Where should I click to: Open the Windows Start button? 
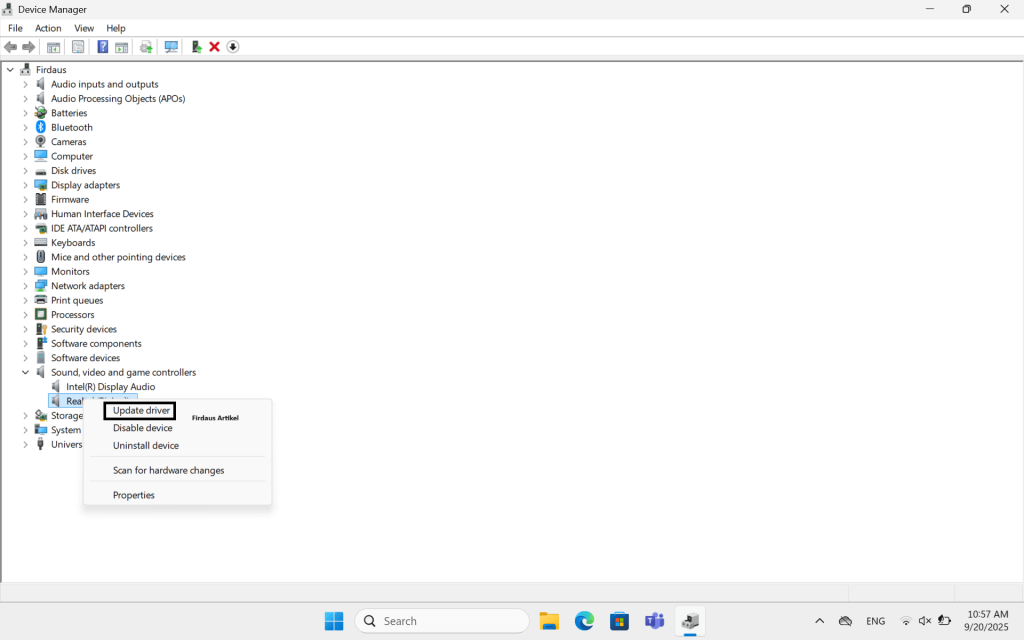click(334, 621)
